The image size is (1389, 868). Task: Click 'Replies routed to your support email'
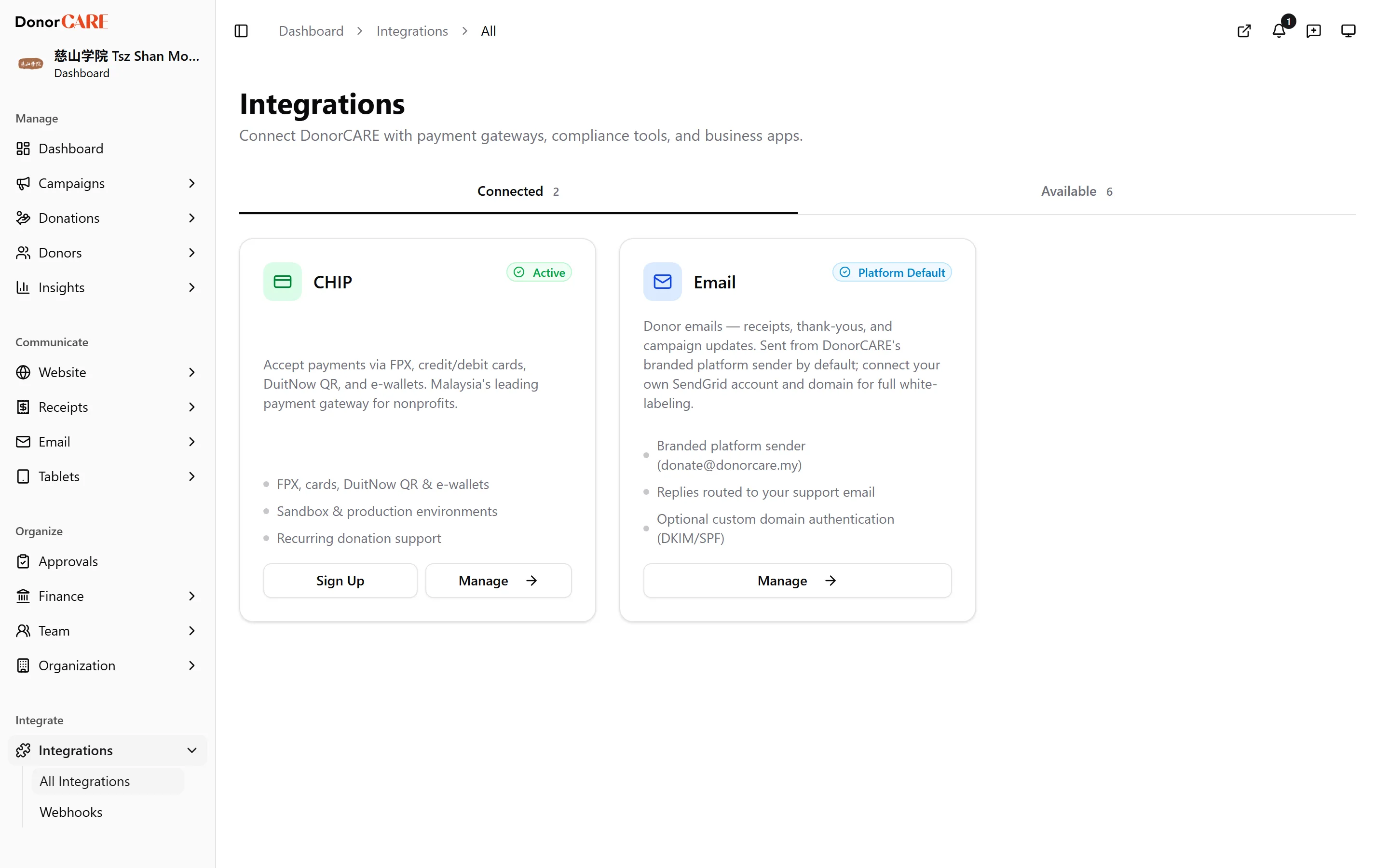(x=766, y=492)
